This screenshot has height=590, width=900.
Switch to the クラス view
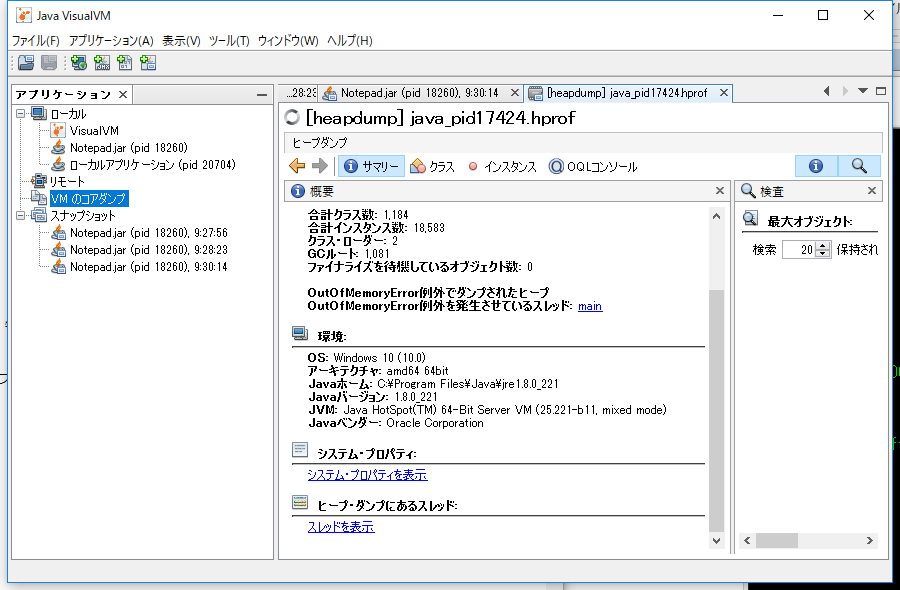[433, 166]
